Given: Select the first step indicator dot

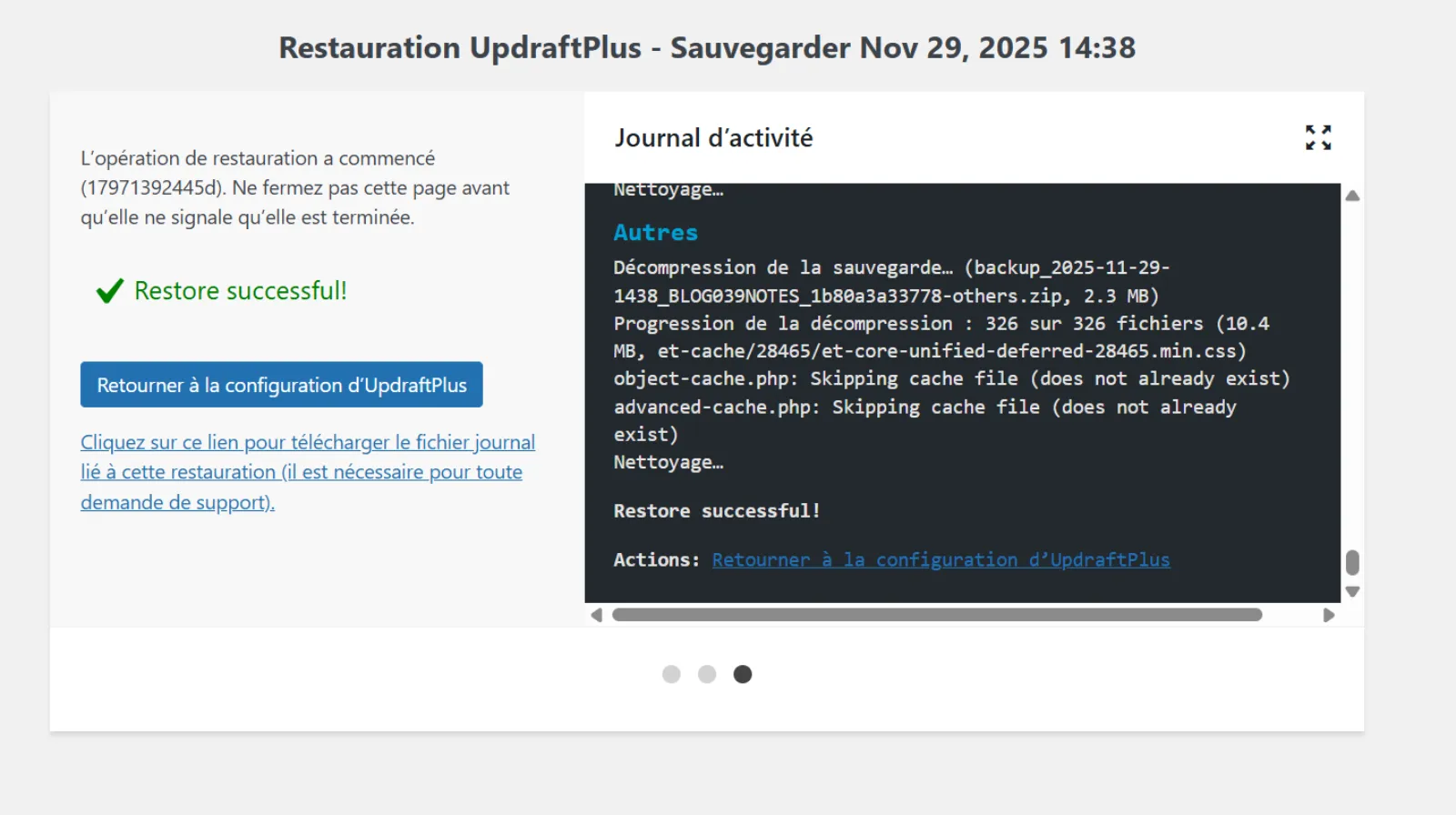Looking at the screenshot, I should pyautogui.click(x=672, y=674).
